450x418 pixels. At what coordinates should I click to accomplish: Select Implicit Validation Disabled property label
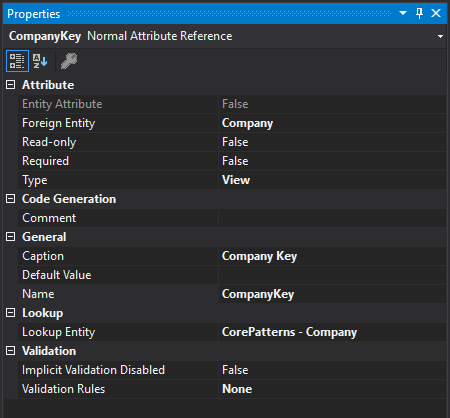tap(93, 370)
